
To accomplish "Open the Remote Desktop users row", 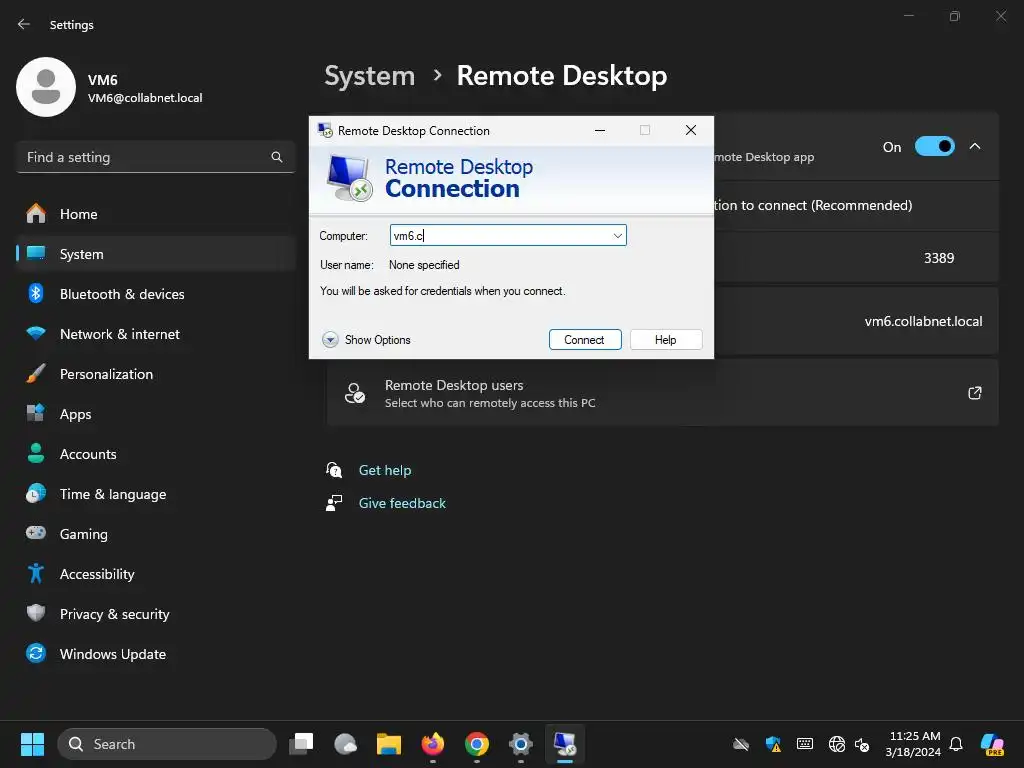I will pos(662,393).
